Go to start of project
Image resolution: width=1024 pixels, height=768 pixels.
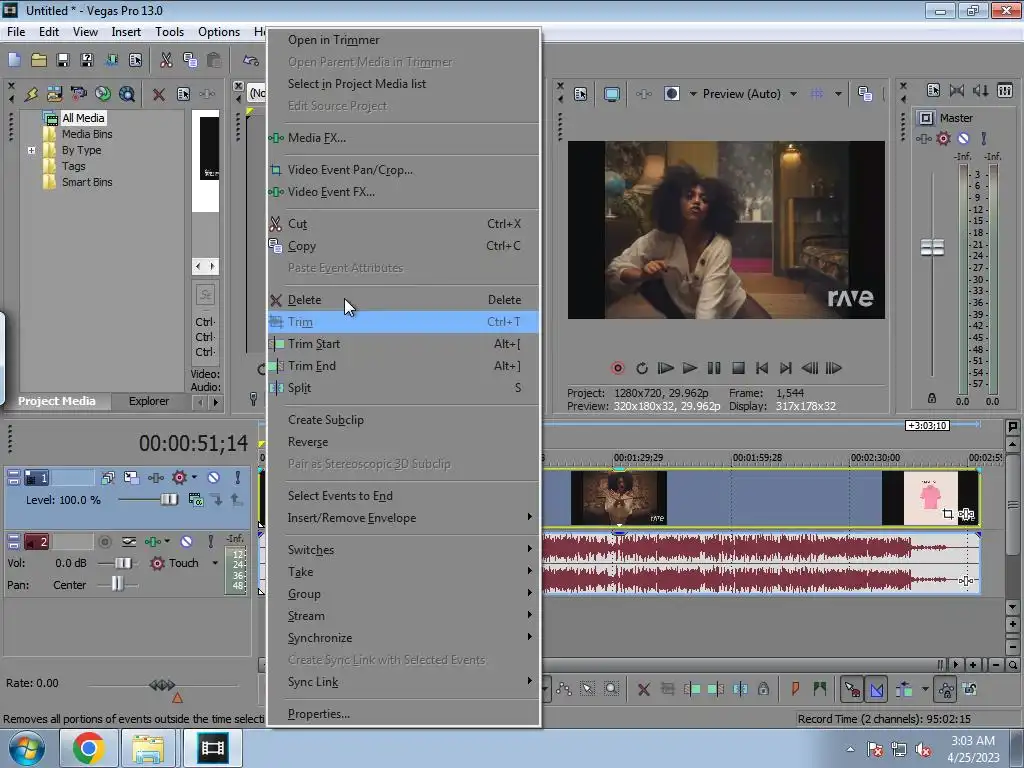761,368
